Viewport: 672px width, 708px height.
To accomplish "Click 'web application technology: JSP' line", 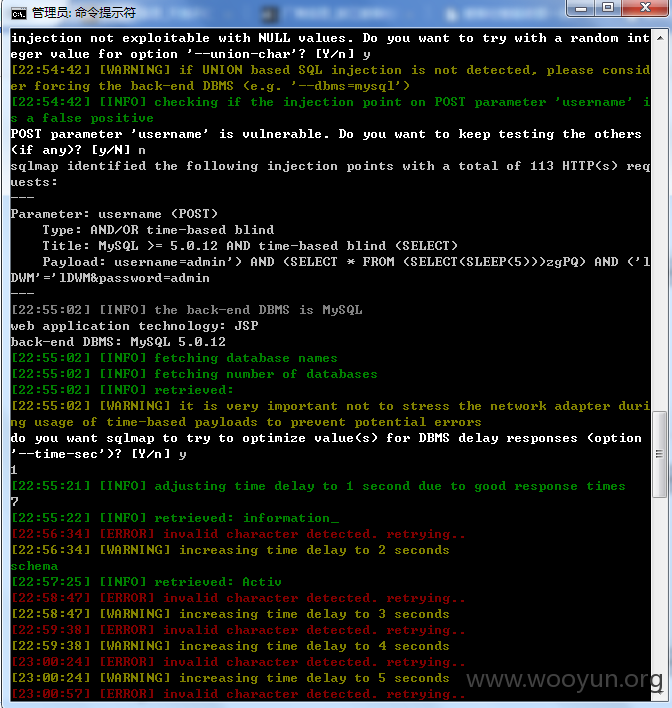I will coord(135,326).
